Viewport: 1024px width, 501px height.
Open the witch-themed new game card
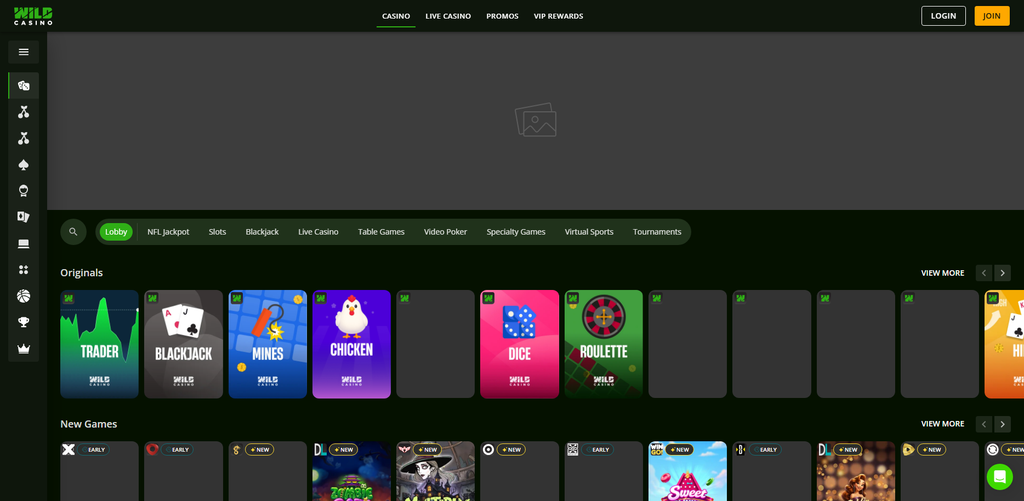pos(436,471)
